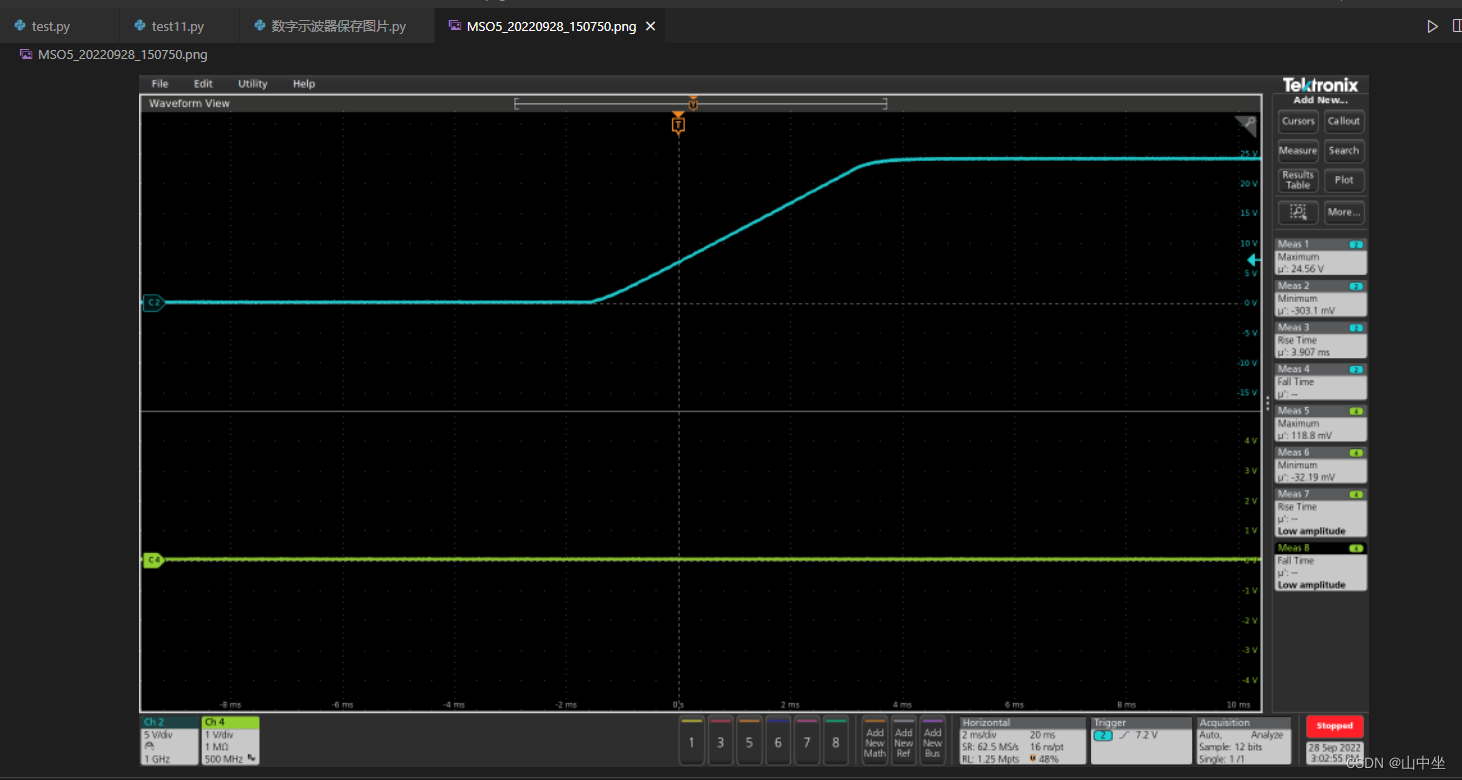
Task: Click Add New Bus button
Action: [933, 741]
